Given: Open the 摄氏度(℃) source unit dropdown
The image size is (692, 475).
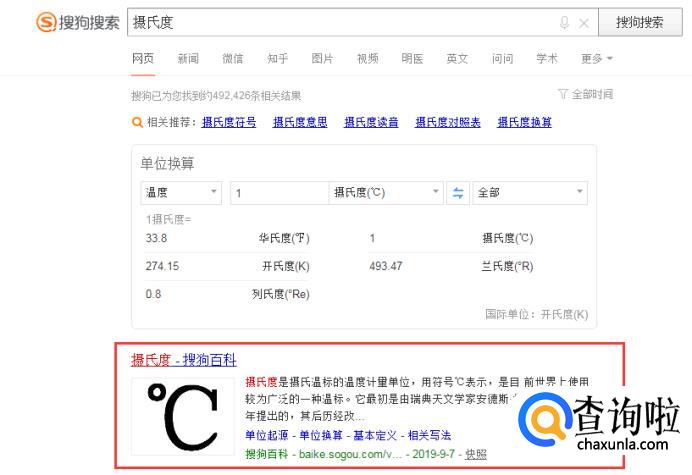Looking at the screenshot, I should (386, 192).
